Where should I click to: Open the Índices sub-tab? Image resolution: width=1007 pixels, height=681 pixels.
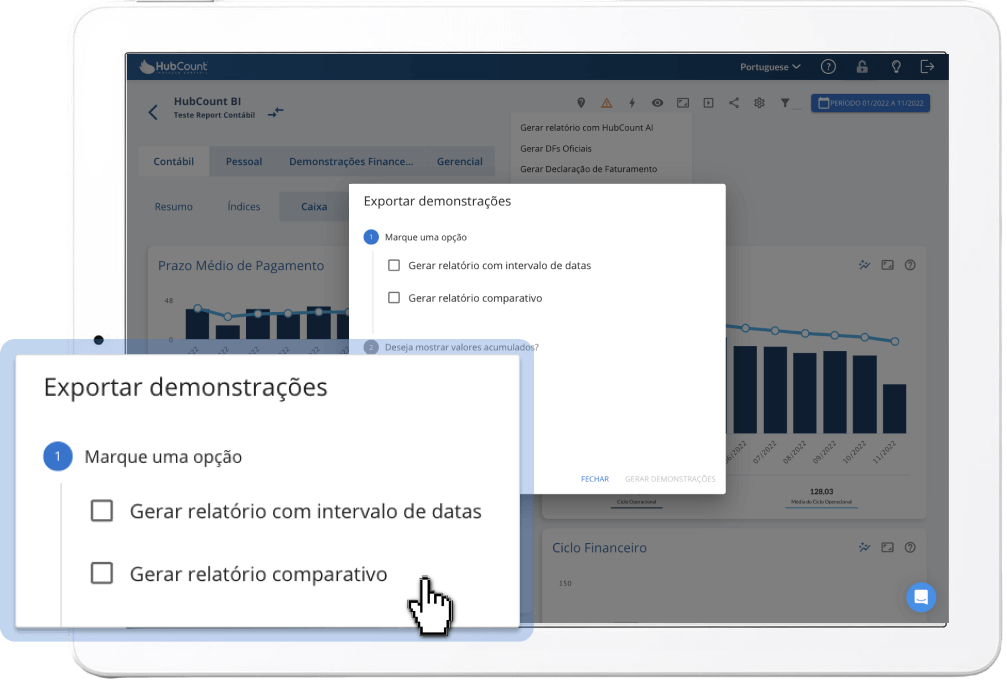click(x=243, y=207)
